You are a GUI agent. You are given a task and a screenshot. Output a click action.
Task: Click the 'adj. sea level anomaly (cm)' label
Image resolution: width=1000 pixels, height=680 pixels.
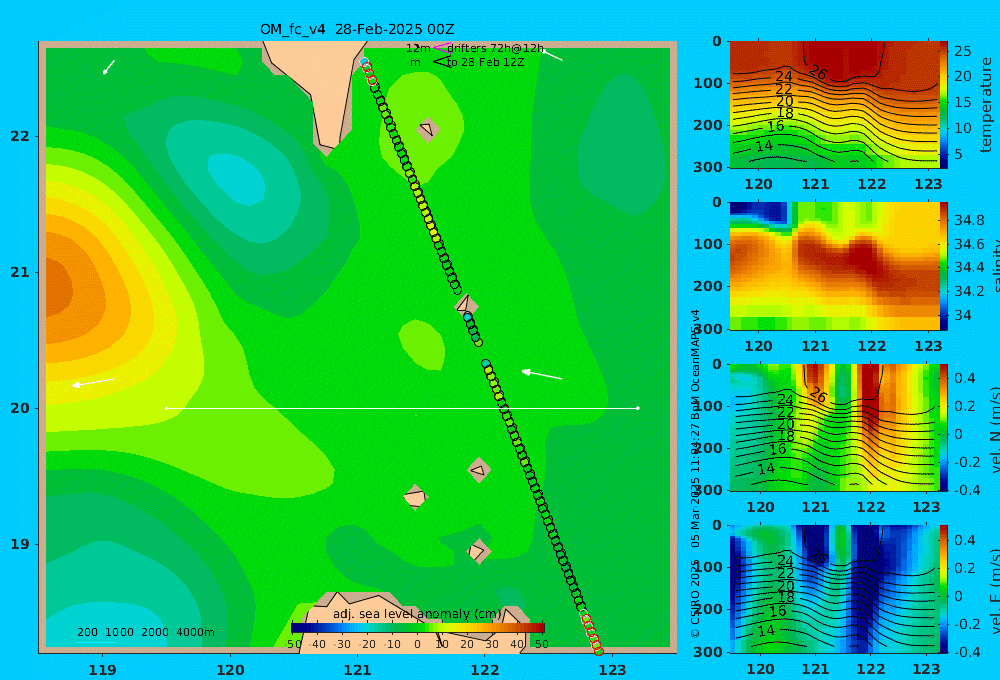coord(417,614)
